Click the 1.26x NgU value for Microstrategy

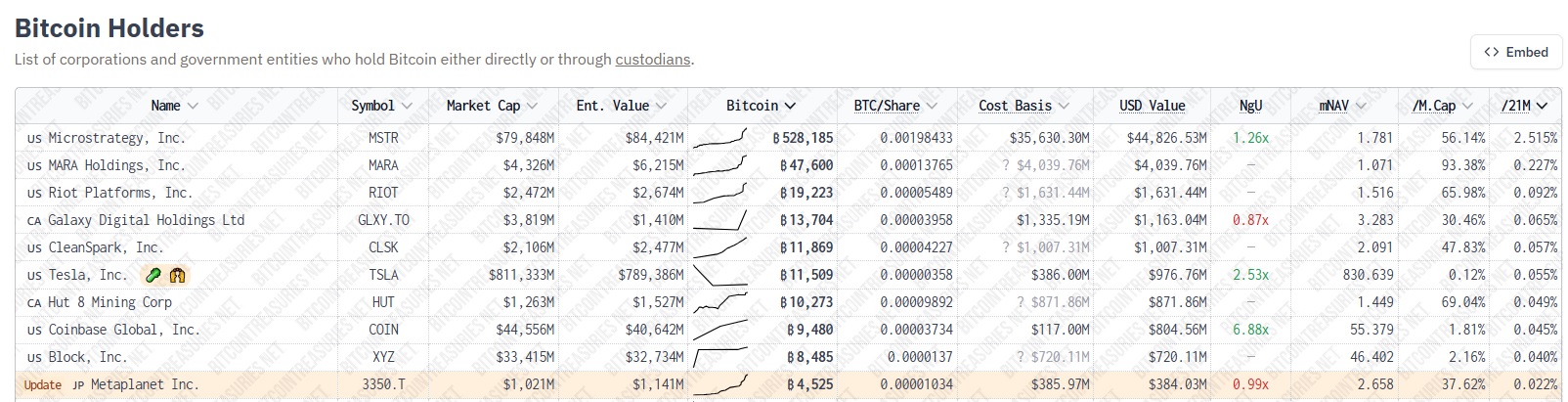point(1250,138)
